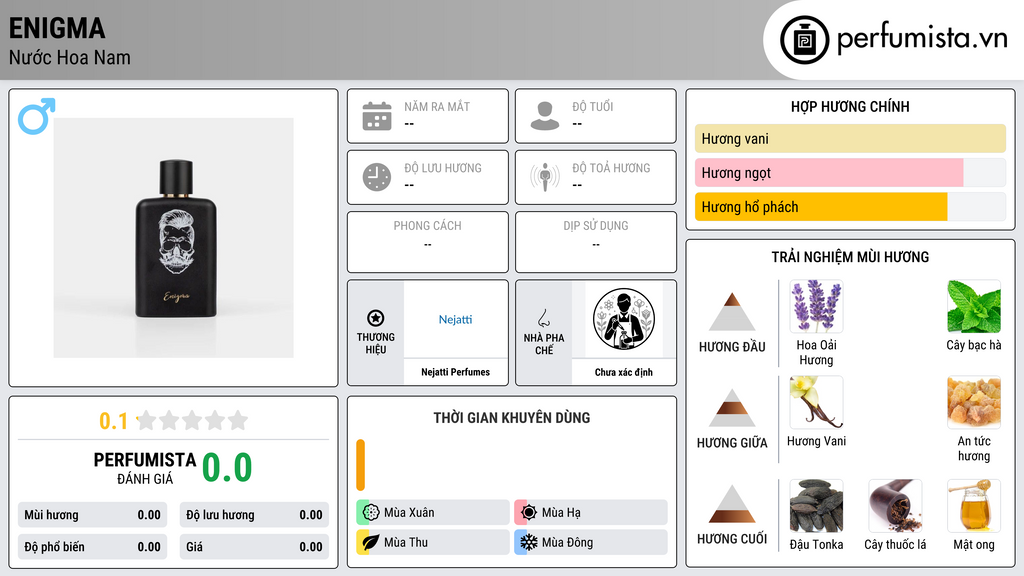
Task: Click the ENIGMA title text
Action: [57, 28]
